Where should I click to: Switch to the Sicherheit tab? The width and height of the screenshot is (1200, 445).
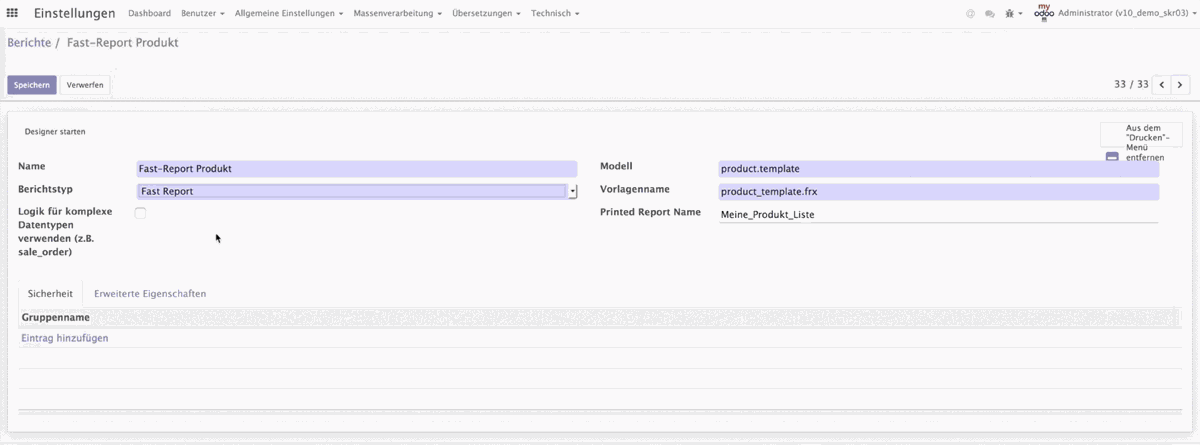[x=50, y=294]
